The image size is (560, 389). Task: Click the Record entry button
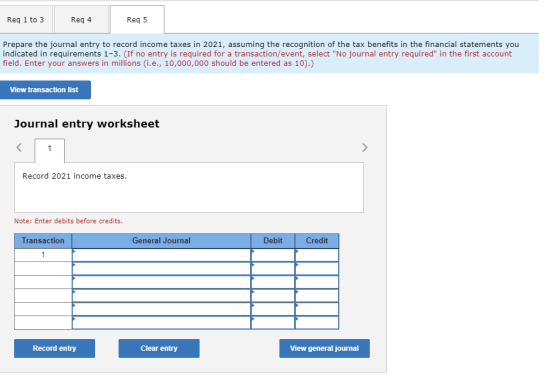coord(54,348)
